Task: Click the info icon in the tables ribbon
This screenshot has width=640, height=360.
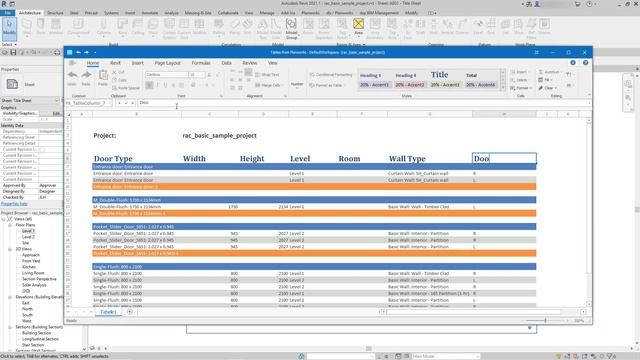Action: click(573, 63)
